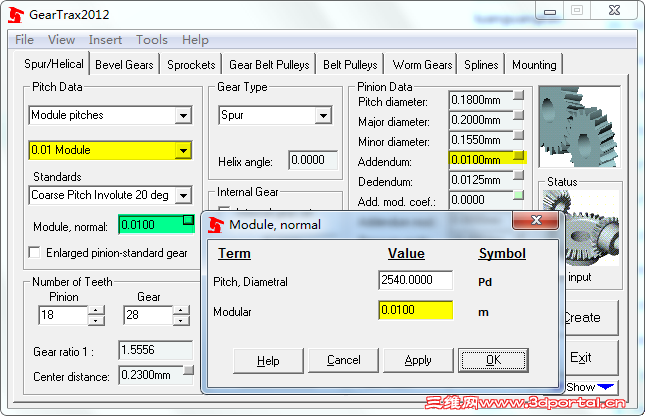Click Help in Module, normal dialog
This screenshot has width=645, height=416.
click(268, 361)
